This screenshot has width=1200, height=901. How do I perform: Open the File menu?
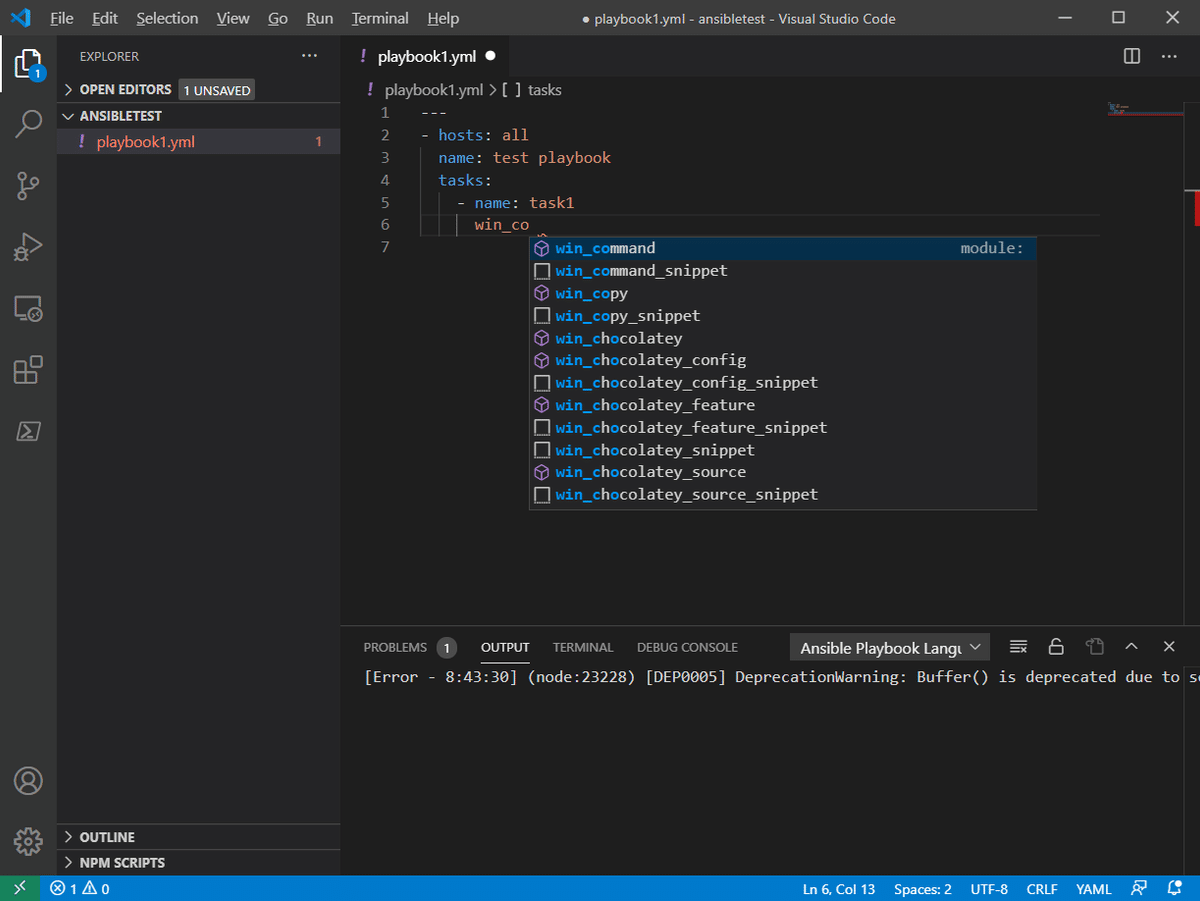coord(61,18)
